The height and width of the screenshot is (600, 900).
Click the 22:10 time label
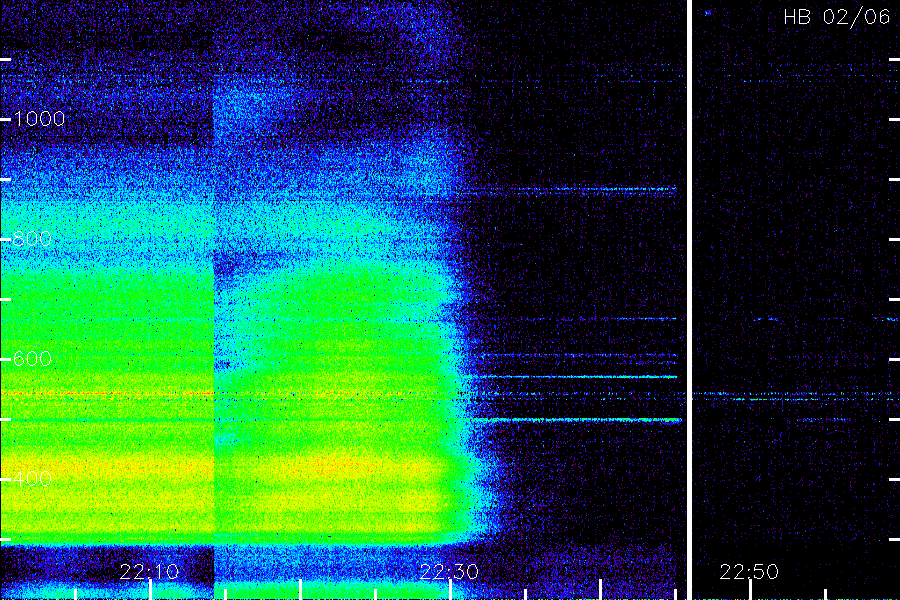point(149,571)
